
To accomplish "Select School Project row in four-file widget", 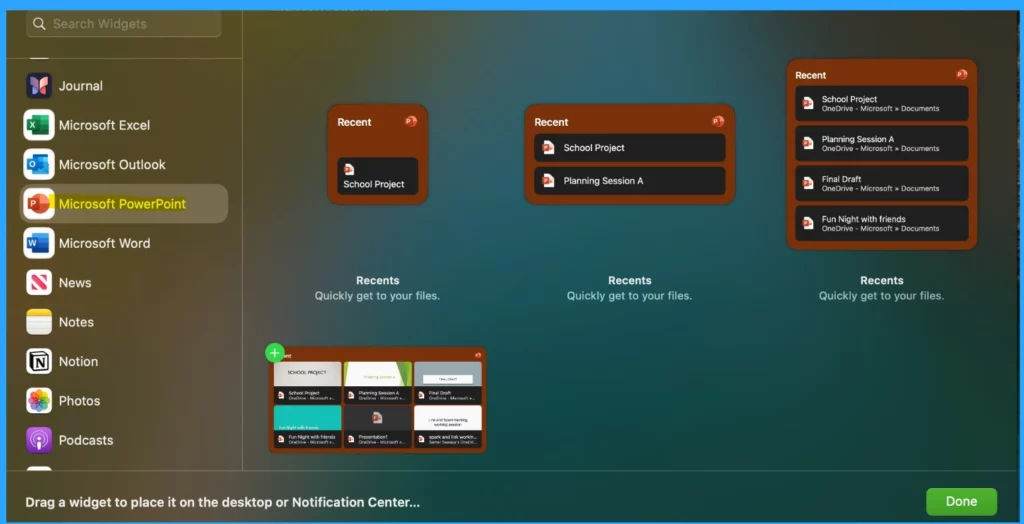I will pyautogui.click(x=882, y=103).
